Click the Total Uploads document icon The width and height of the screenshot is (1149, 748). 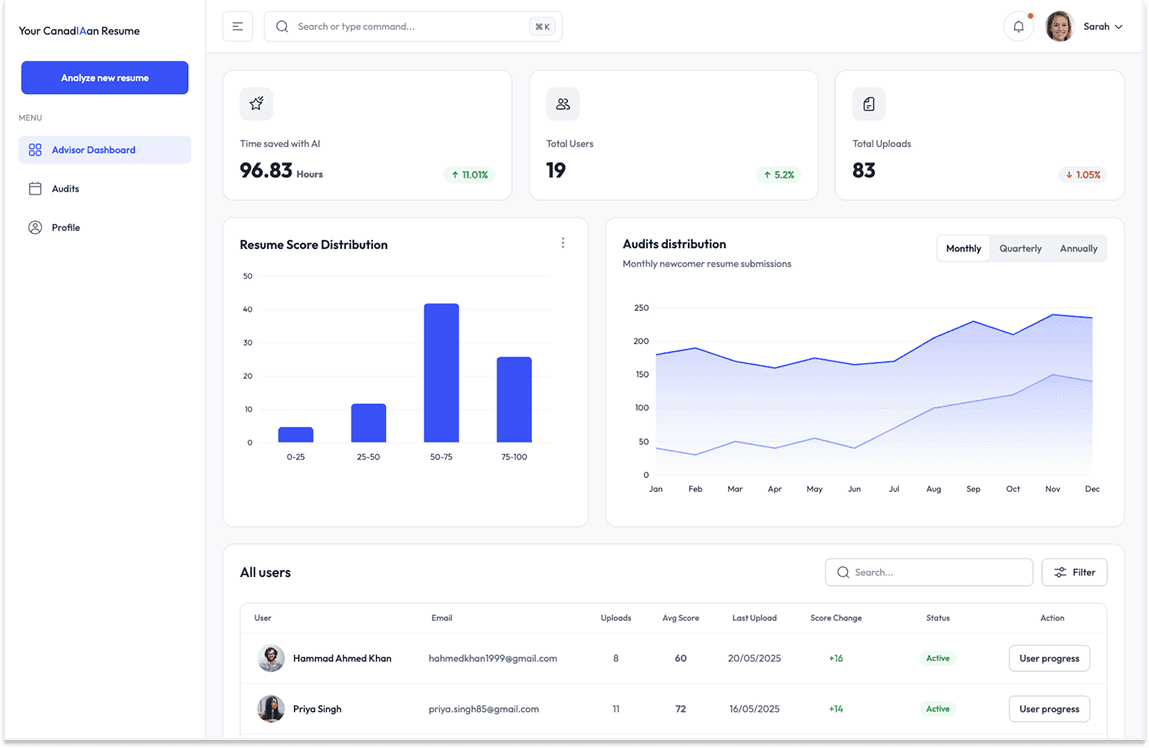869,104
